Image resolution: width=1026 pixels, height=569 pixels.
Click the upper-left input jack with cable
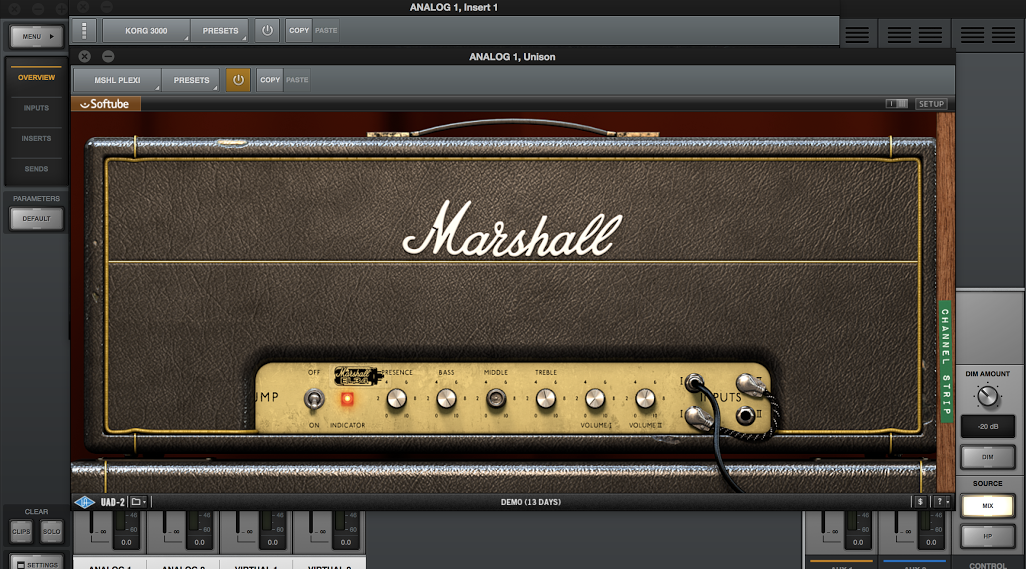click(x=694, y=382)
